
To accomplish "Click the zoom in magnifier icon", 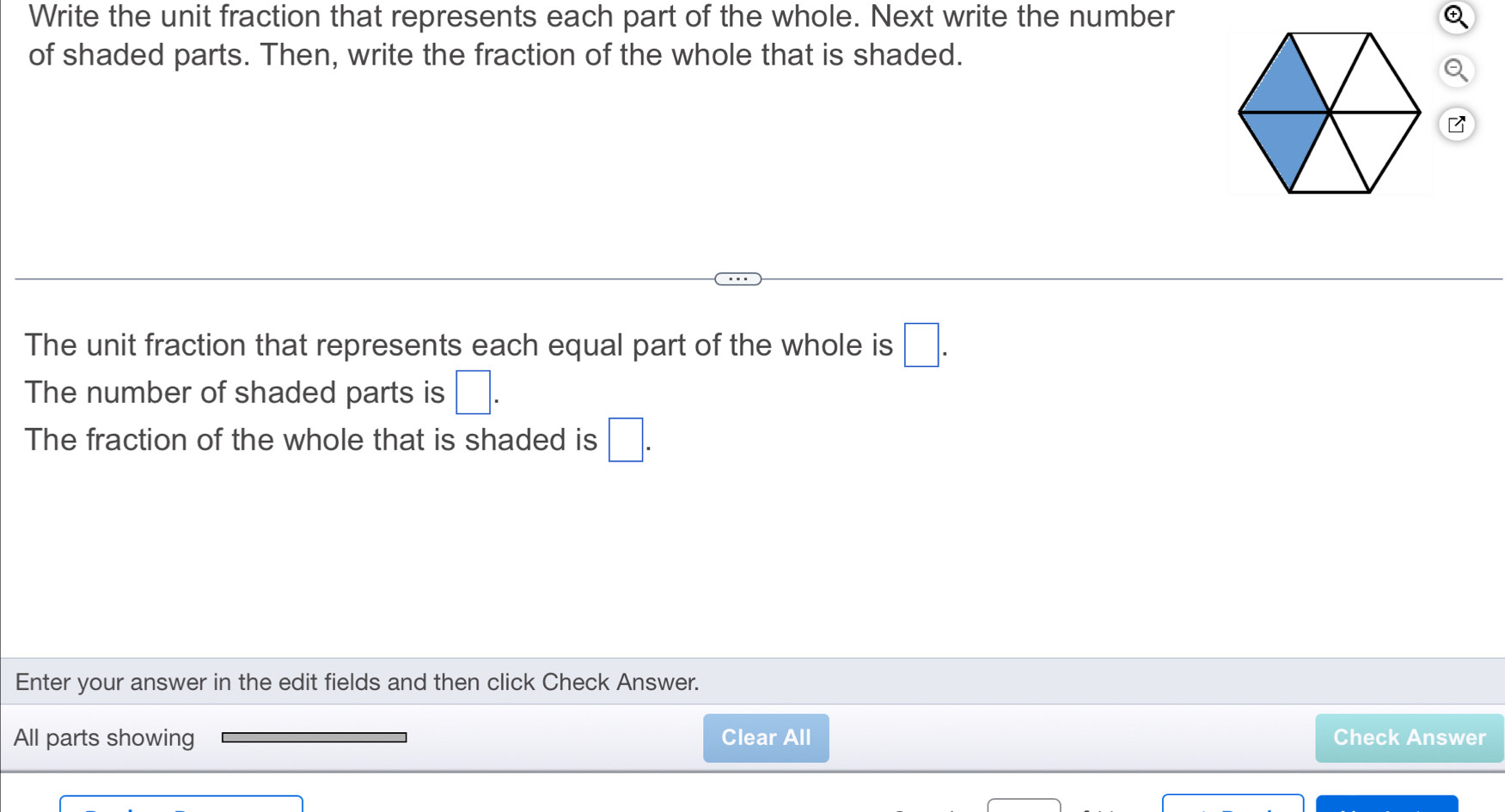I will coord(1455,17).
